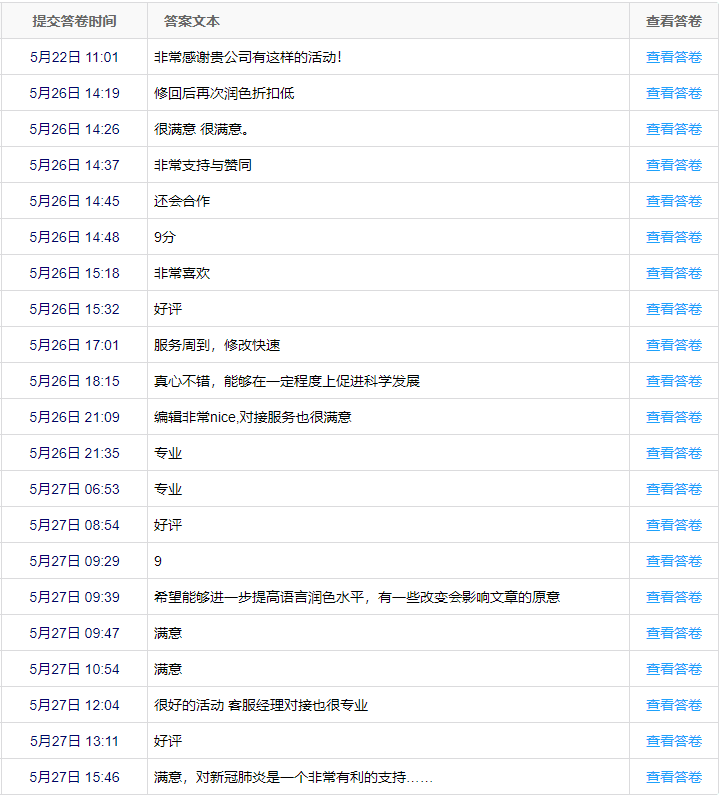The height and width of the screenshot is (801, 727).
Task: Click 查看答卷 next to '还会合作'
Action: click(673, 201)
